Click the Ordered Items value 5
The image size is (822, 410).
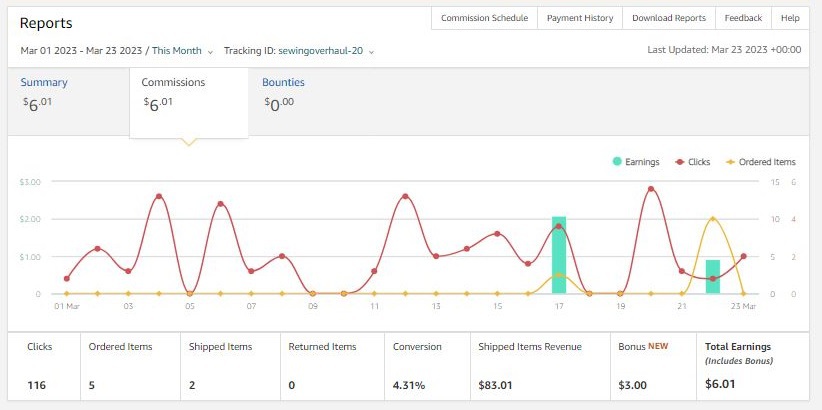point(92,385)
